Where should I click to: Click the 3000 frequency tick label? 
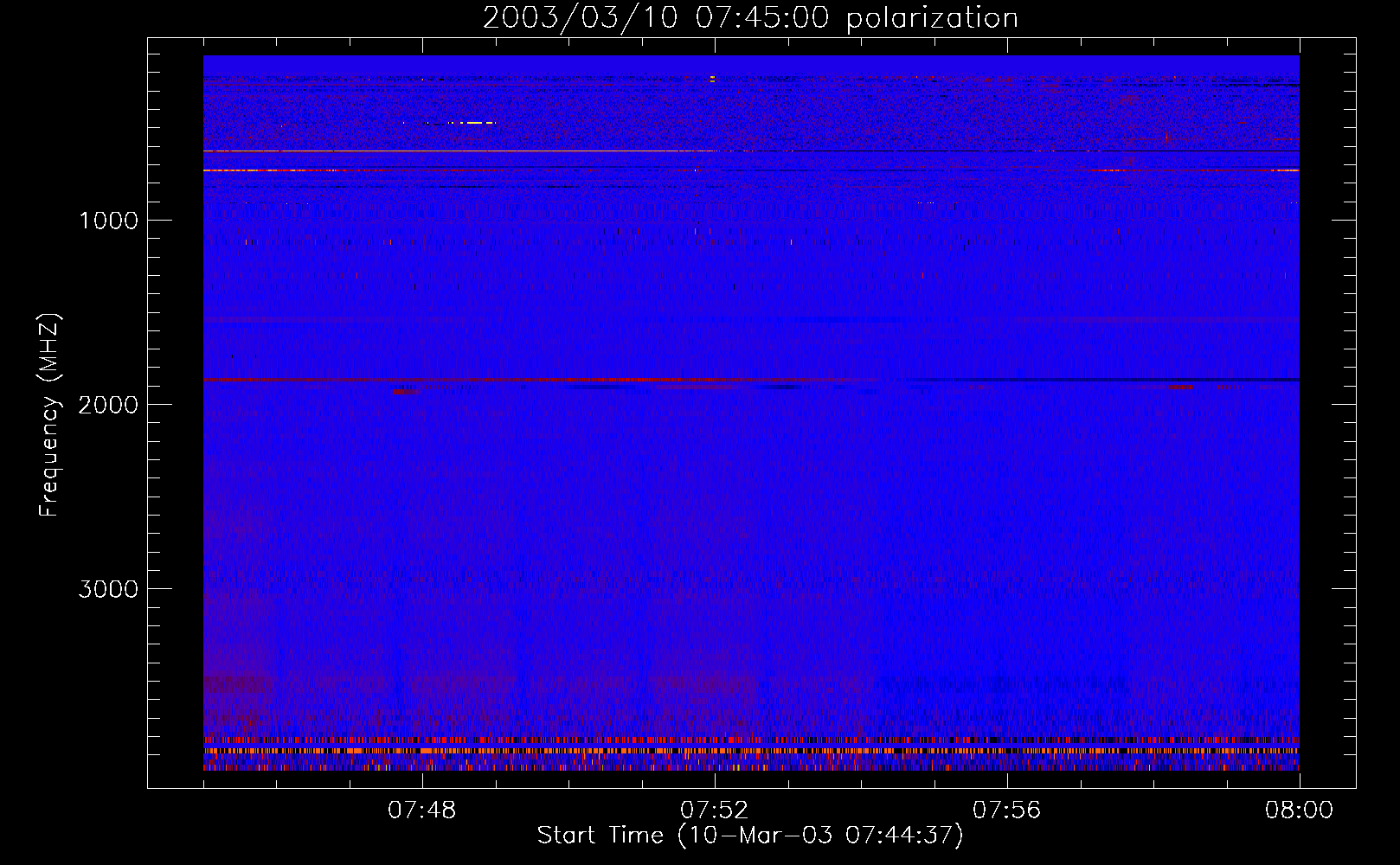click(x=108, y=589)
